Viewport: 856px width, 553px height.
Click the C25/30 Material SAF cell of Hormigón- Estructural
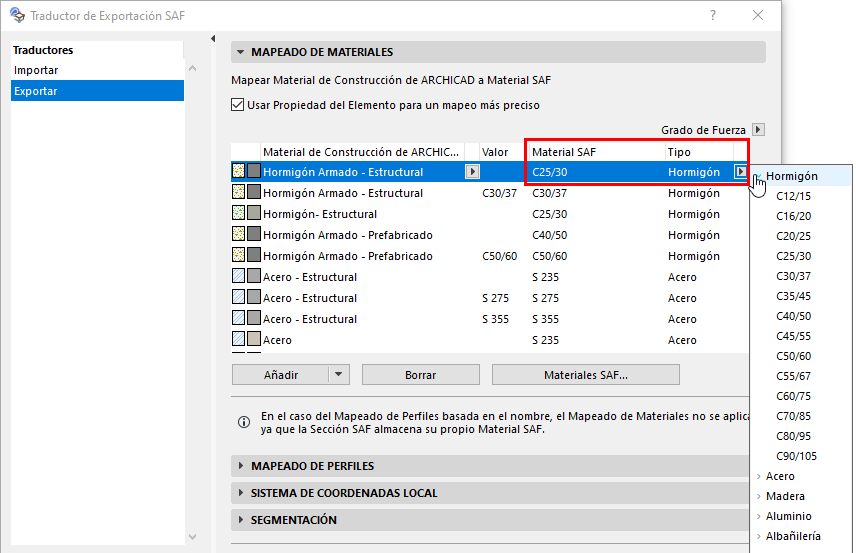pos(550,214)
